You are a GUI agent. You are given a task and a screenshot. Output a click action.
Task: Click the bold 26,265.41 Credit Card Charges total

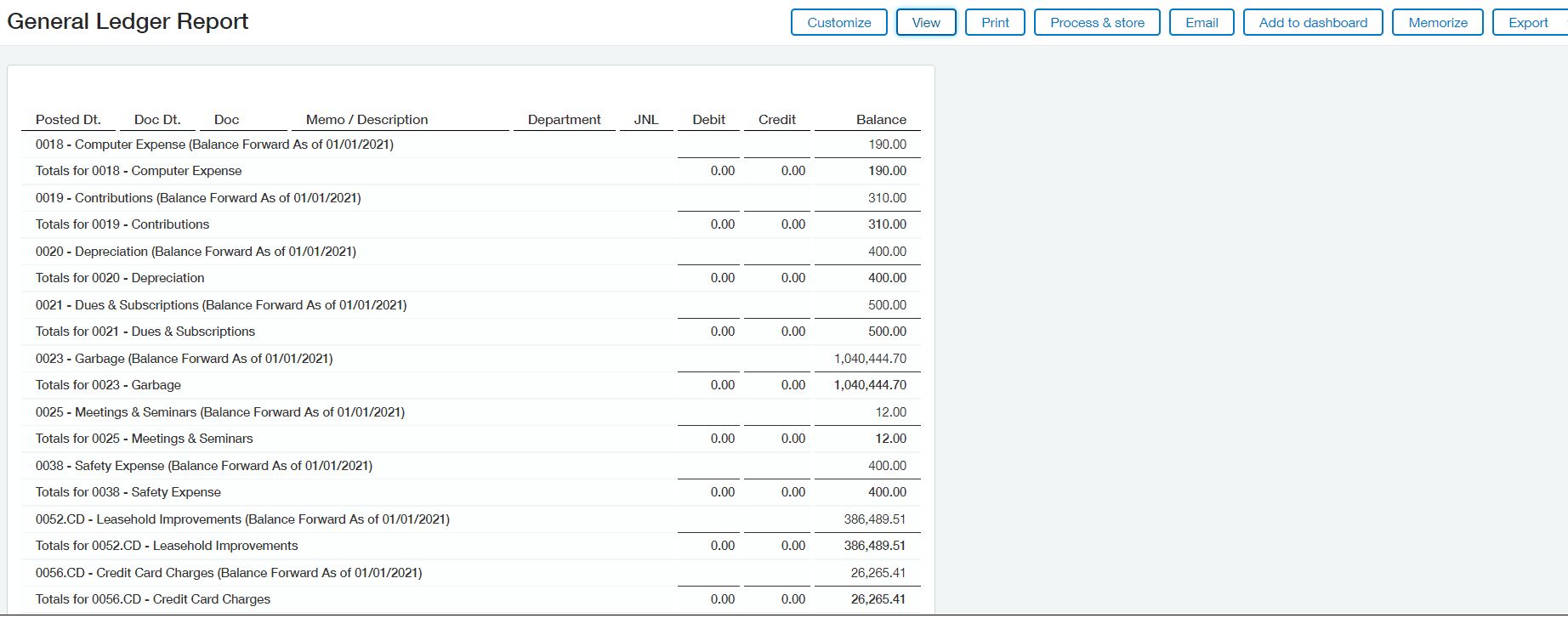pos(878,599)
